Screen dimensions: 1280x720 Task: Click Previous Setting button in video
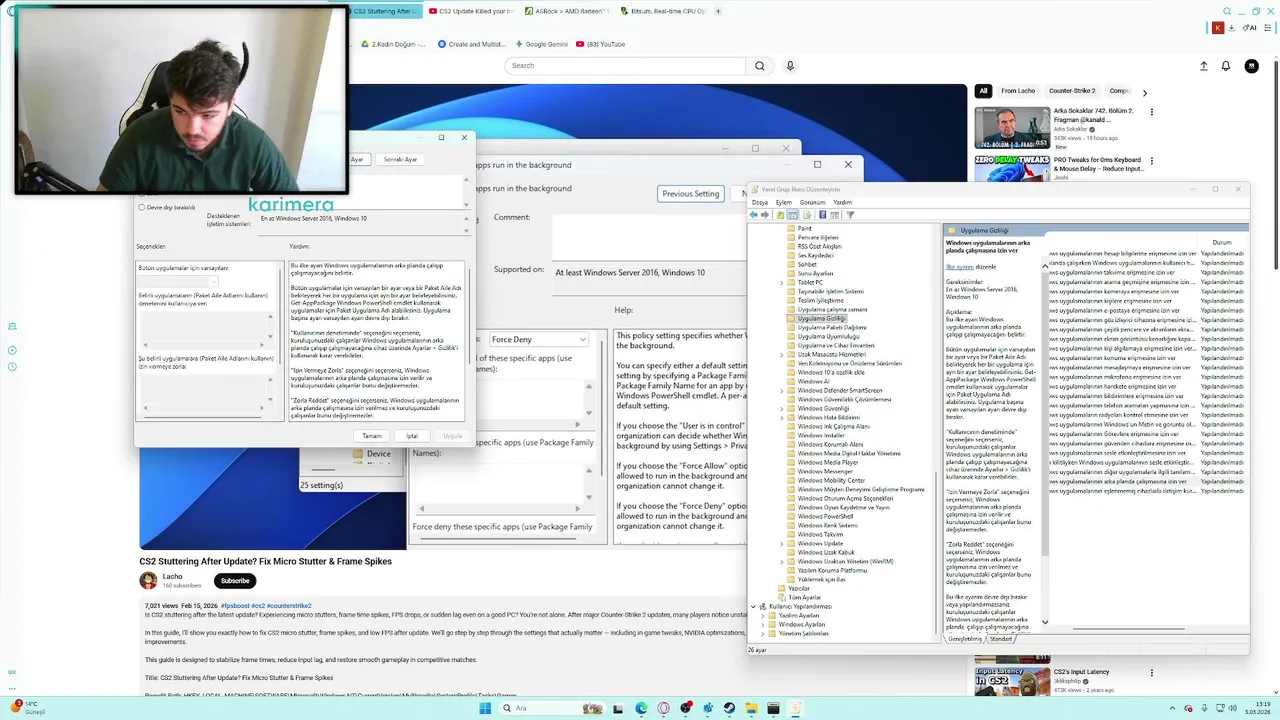click(x=691, y=193)
